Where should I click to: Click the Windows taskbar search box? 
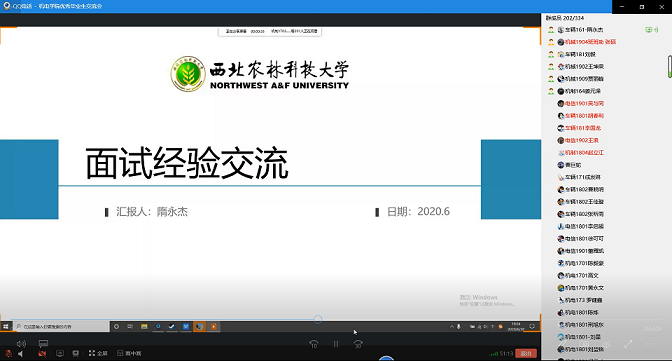tap(61, 327)
